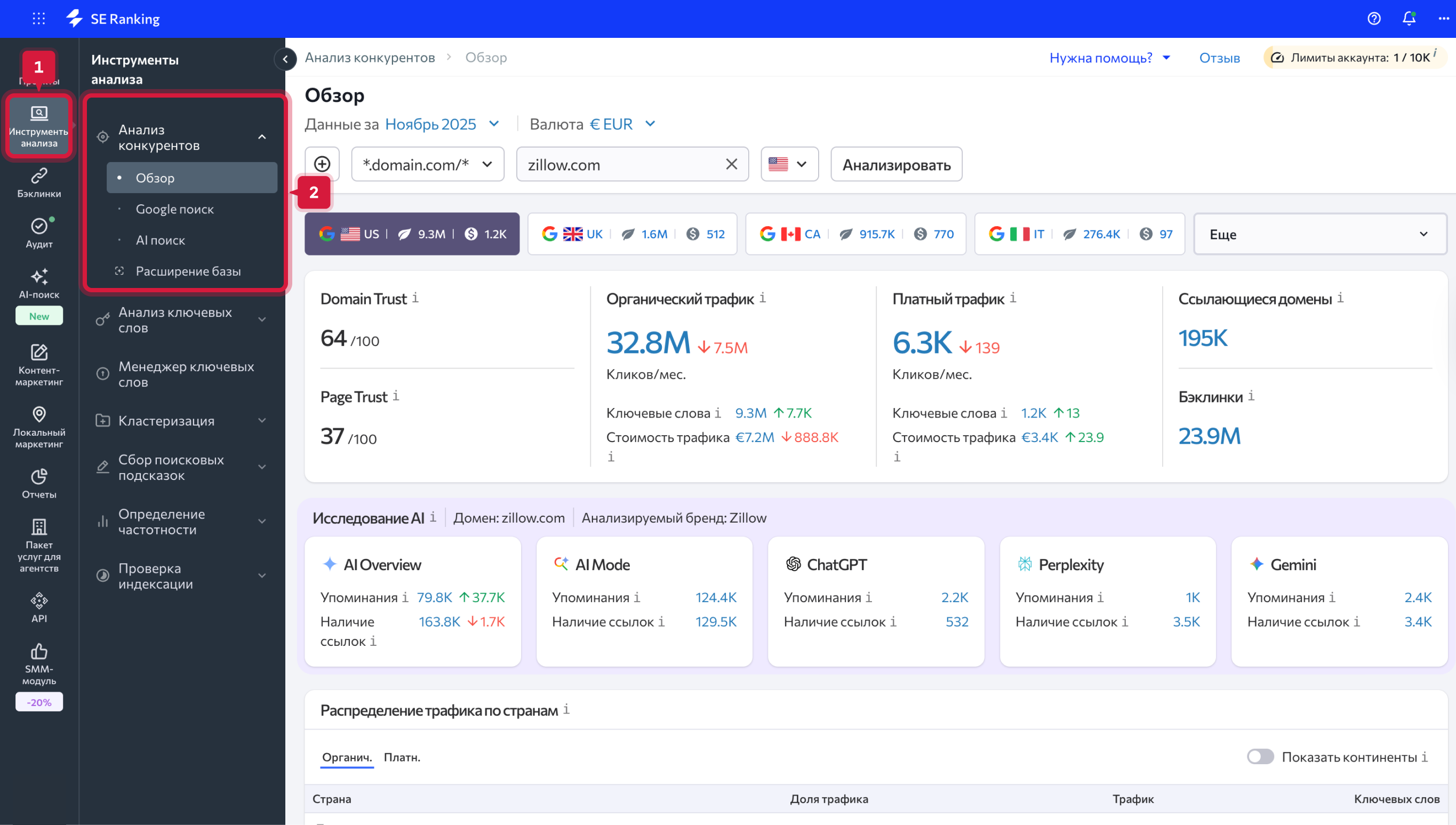Open the API section
This screenshot has width=1456, height=825.
coord(38,606)
